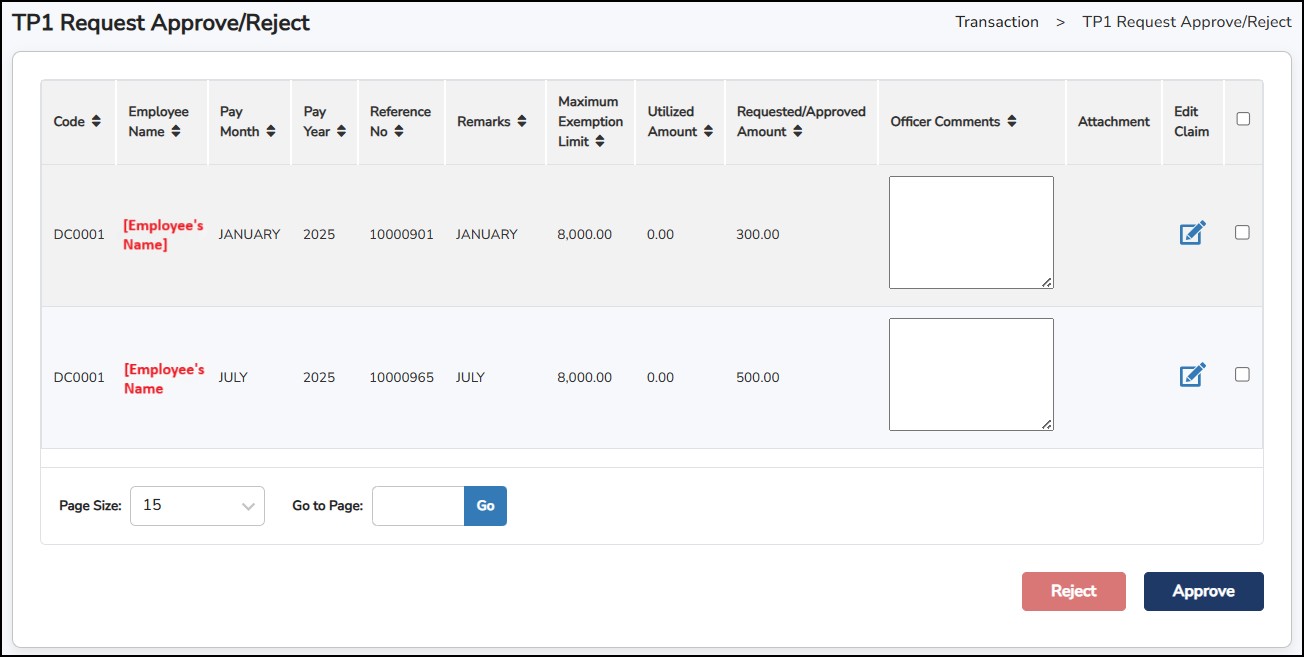Click the Go to Page input field
Screen dimensions: 1304x657
pyautogui.click(x=418, y=506)
